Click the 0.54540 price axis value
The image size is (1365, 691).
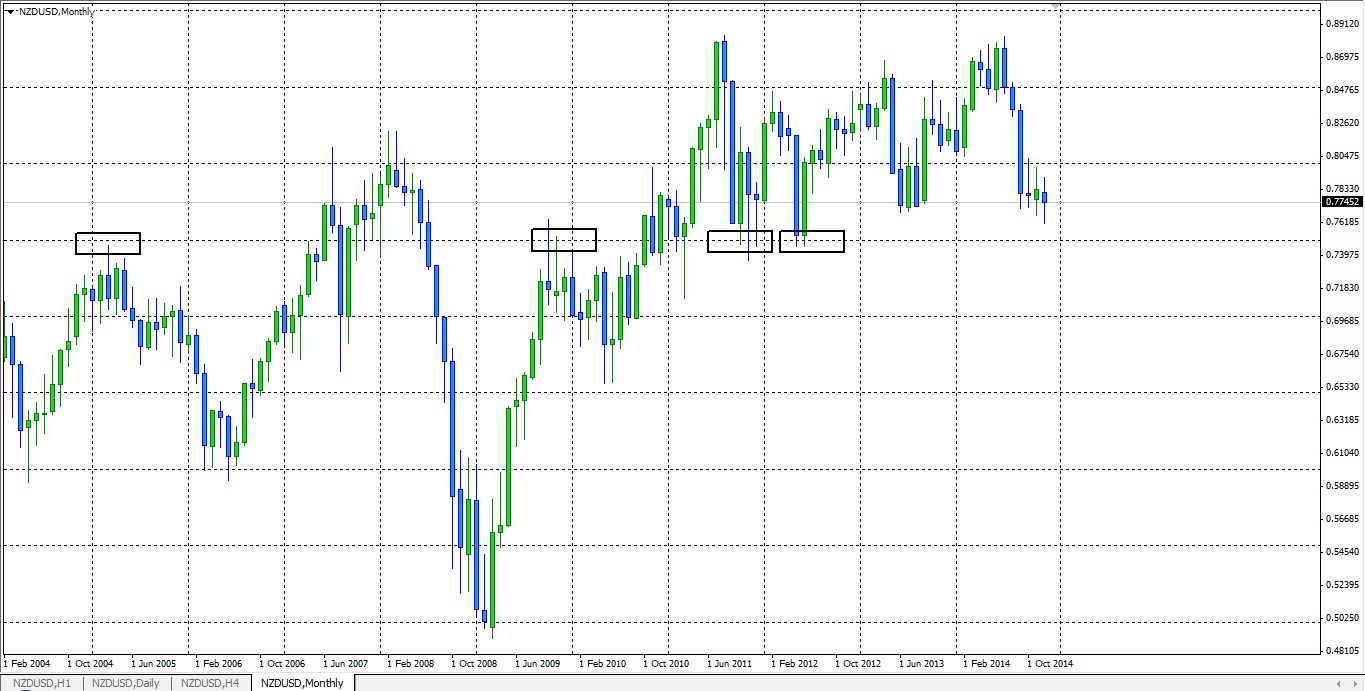[1344, 551]
